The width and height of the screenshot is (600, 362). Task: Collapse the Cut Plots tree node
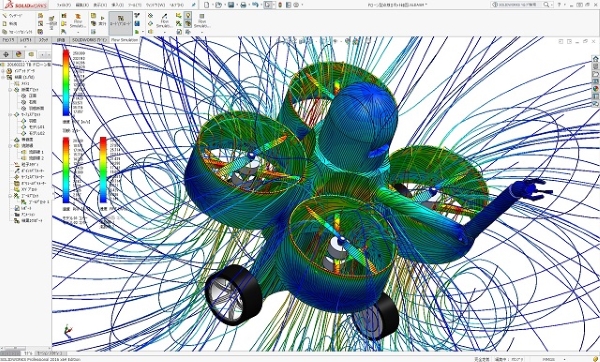pyautogui.click(x=11, y=90)
